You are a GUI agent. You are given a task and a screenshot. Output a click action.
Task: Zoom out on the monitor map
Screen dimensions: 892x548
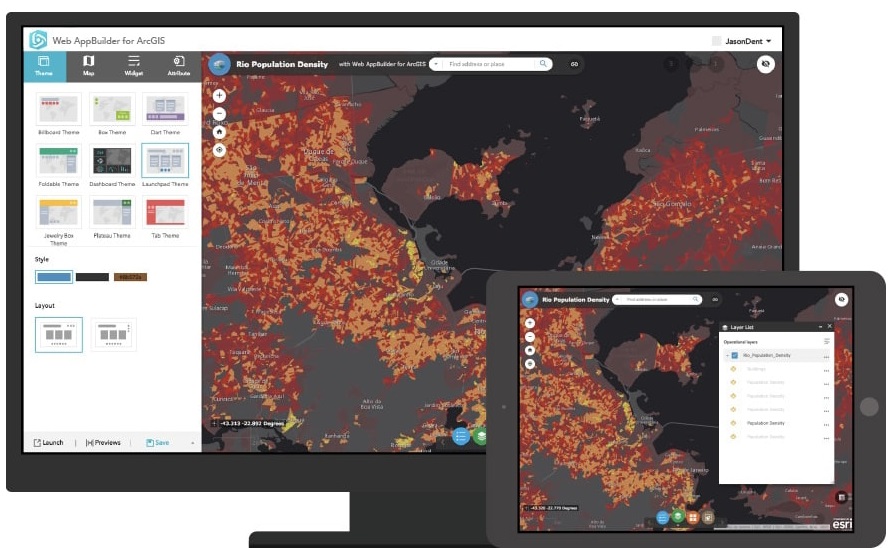tap(219, 114)
